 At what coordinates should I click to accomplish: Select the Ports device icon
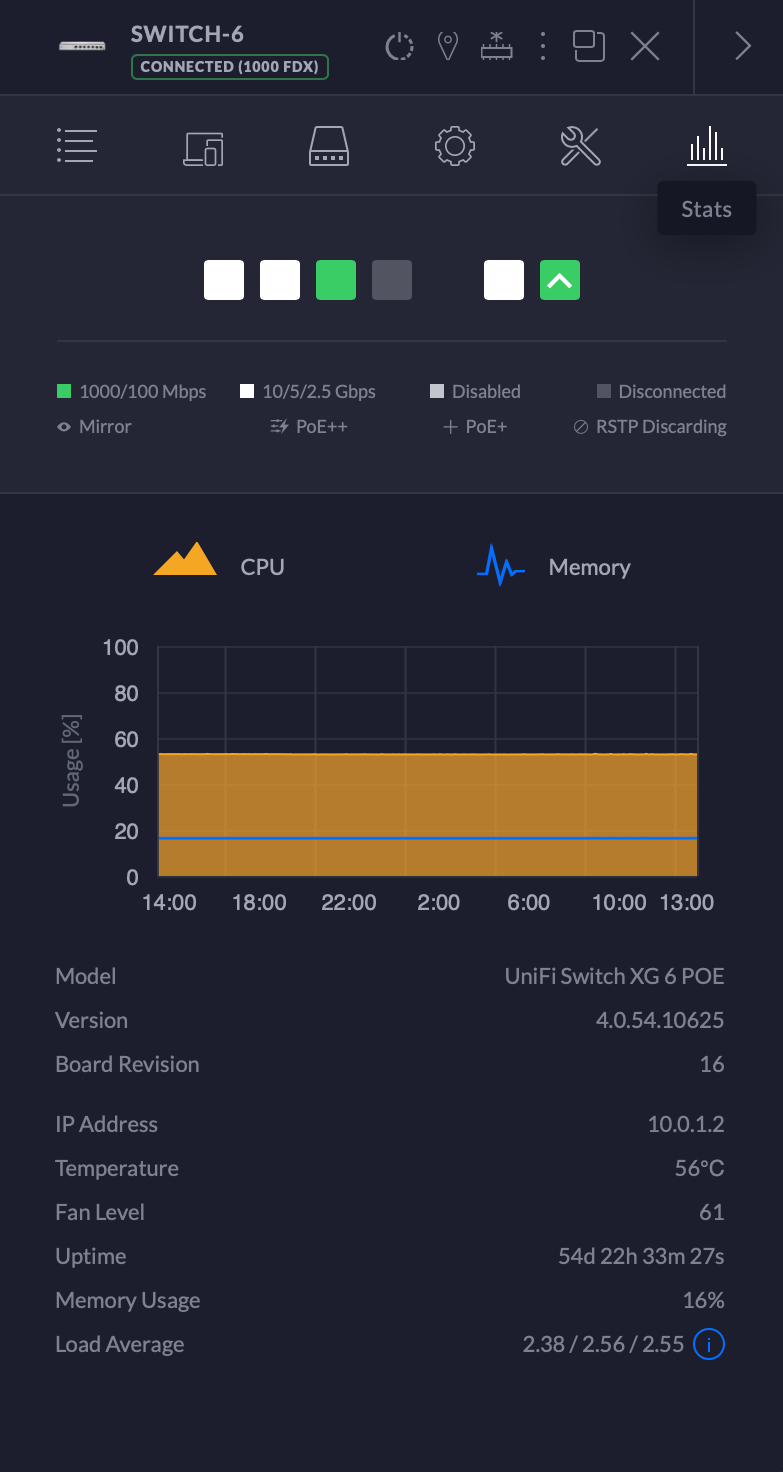point(328,145)
